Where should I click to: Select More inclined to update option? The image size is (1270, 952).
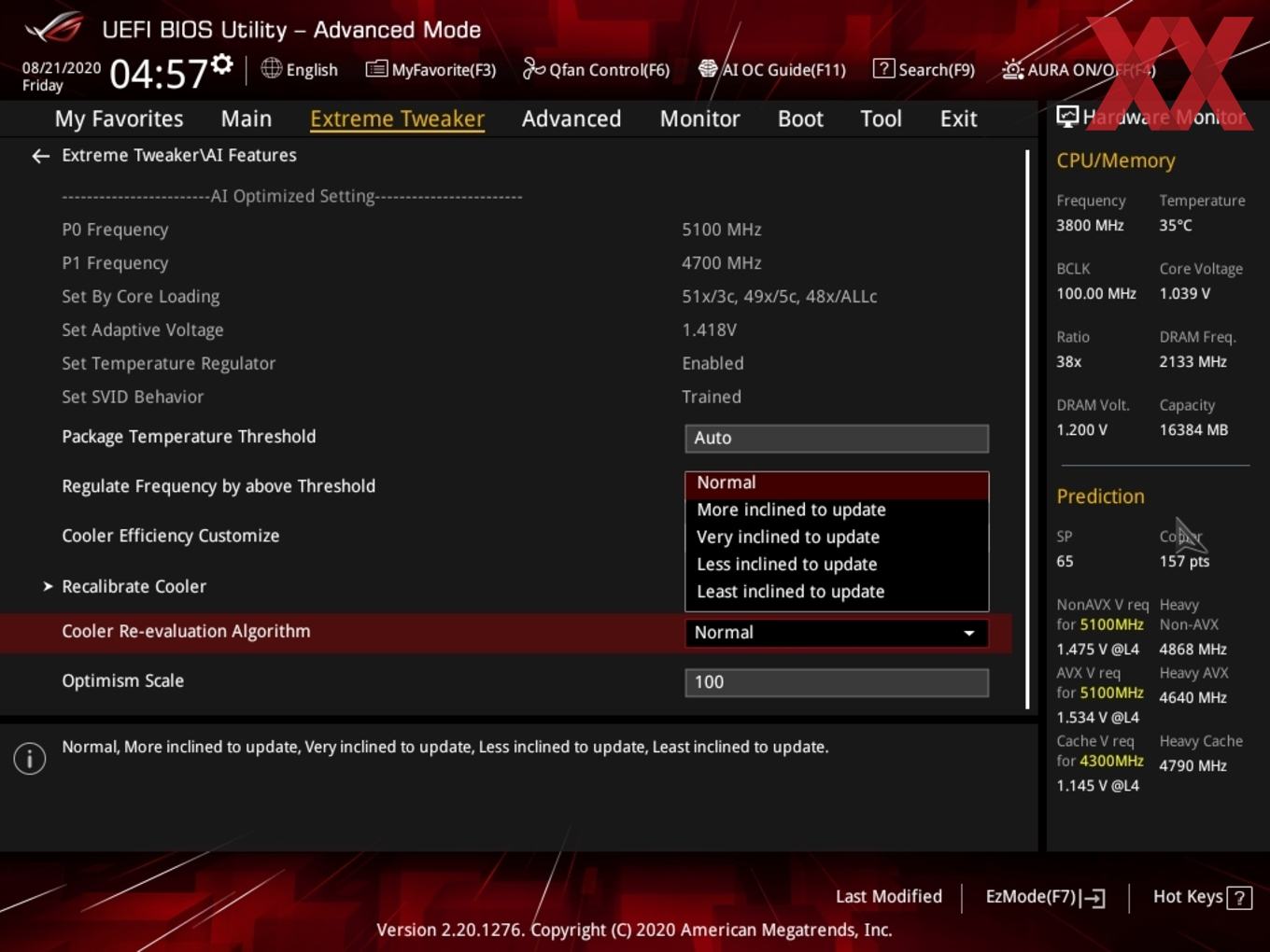click(x=837, y=511)
